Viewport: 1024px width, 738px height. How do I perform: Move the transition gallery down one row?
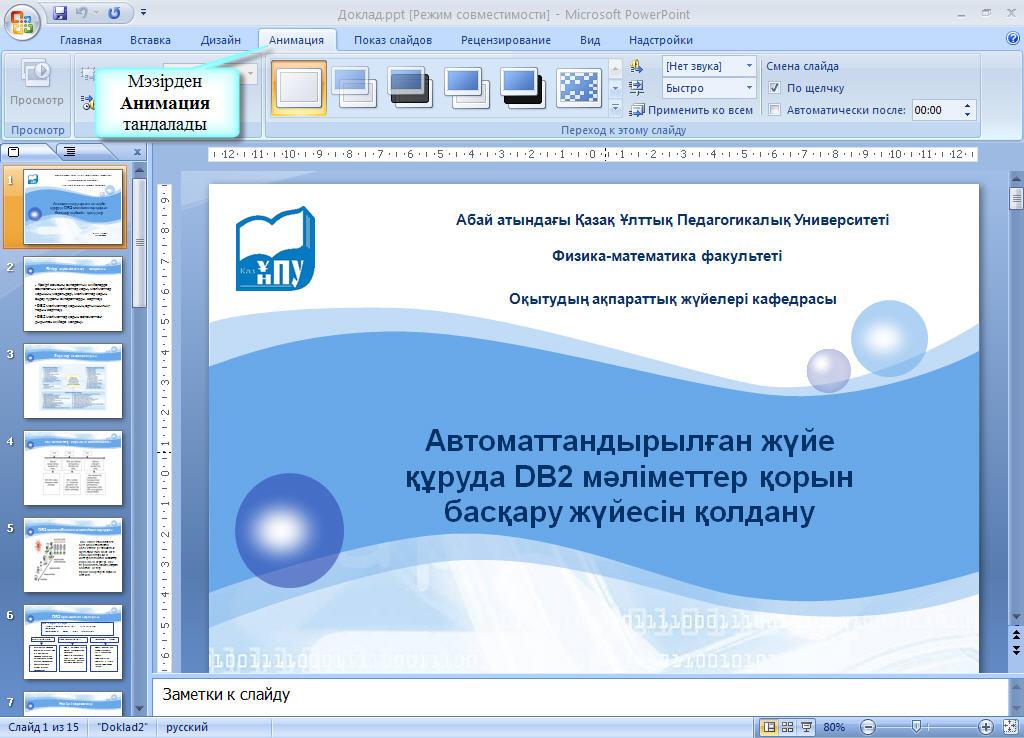(x=615, y=88)
